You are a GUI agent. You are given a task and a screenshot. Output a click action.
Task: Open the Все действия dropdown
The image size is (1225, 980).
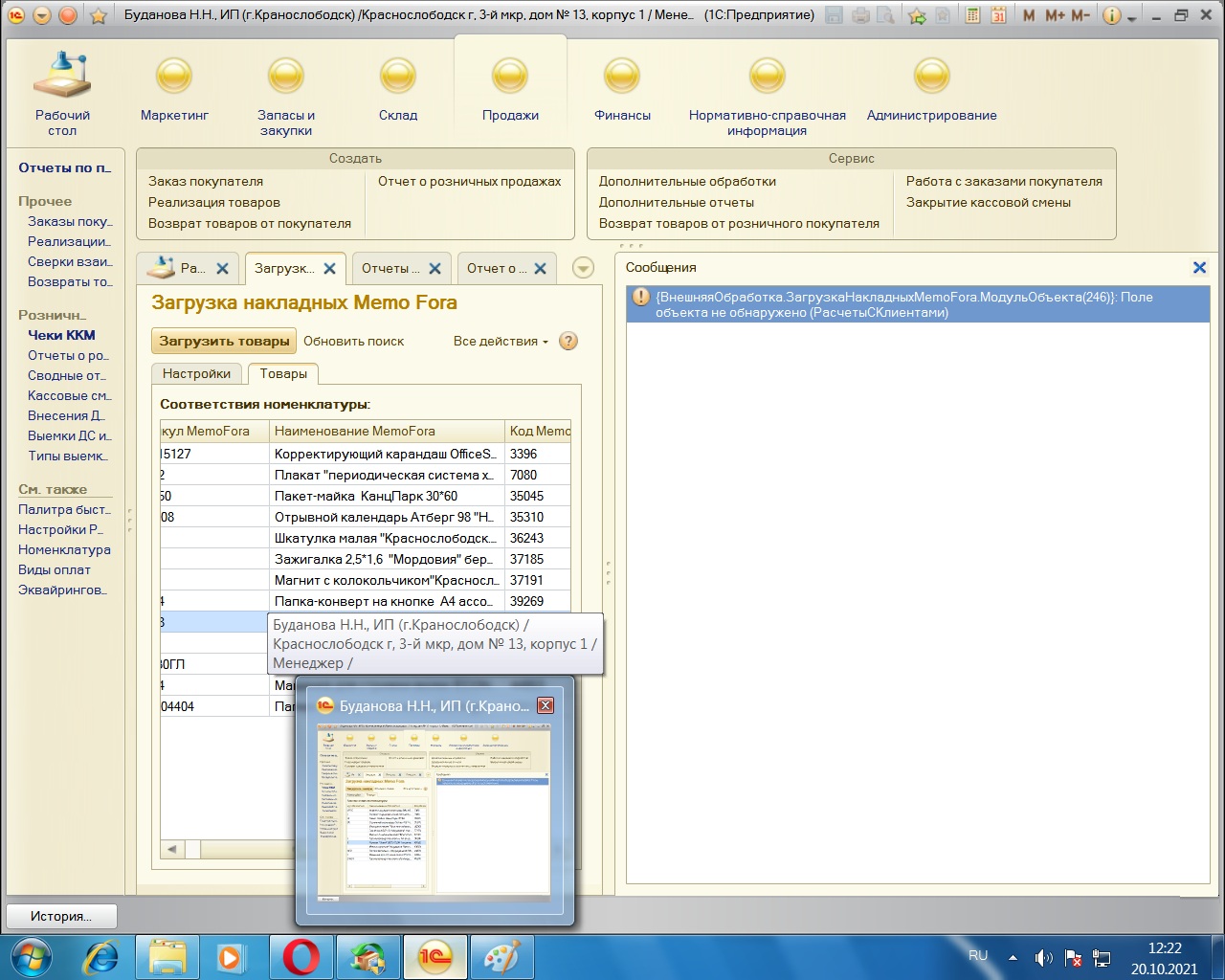click(501, 341)
